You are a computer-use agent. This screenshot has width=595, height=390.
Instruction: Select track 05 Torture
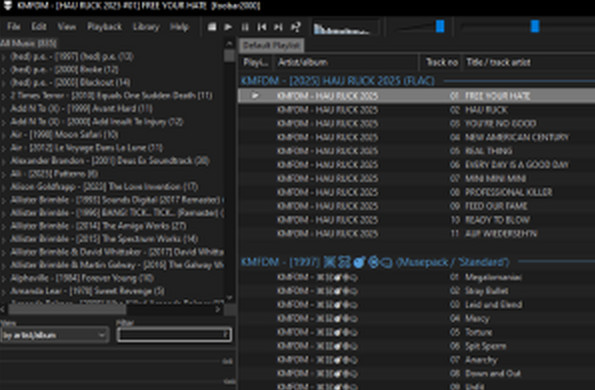pos(417,332)
